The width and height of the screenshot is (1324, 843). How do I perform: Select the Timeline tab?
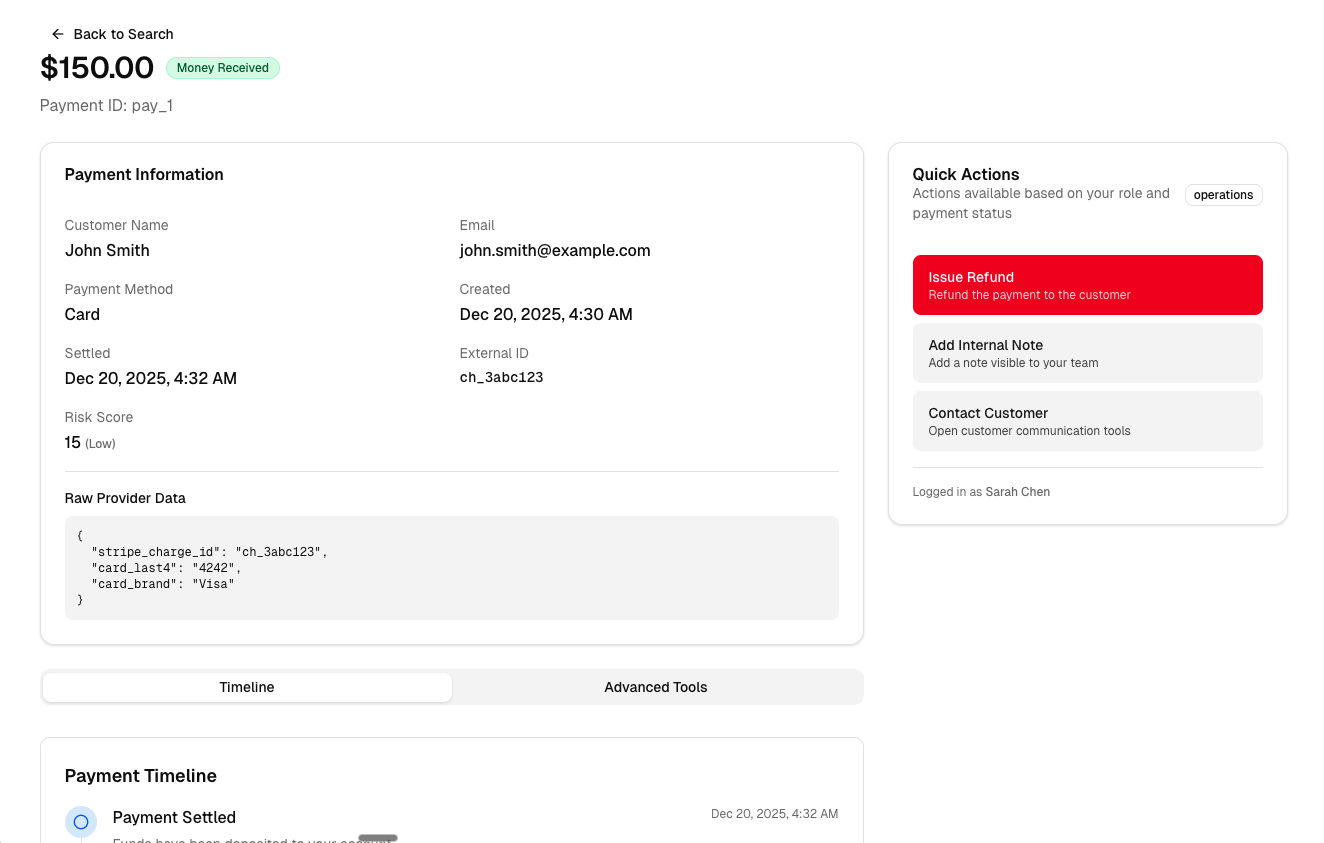click(x=246, y=687)
